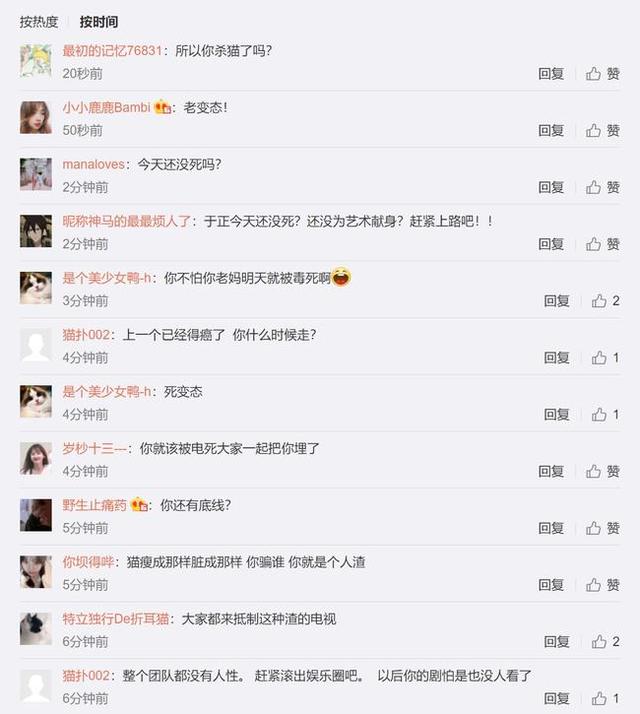Like 你坝得哔's comment
The width and height of the screenshot is (640, 714).
(602, 585)
